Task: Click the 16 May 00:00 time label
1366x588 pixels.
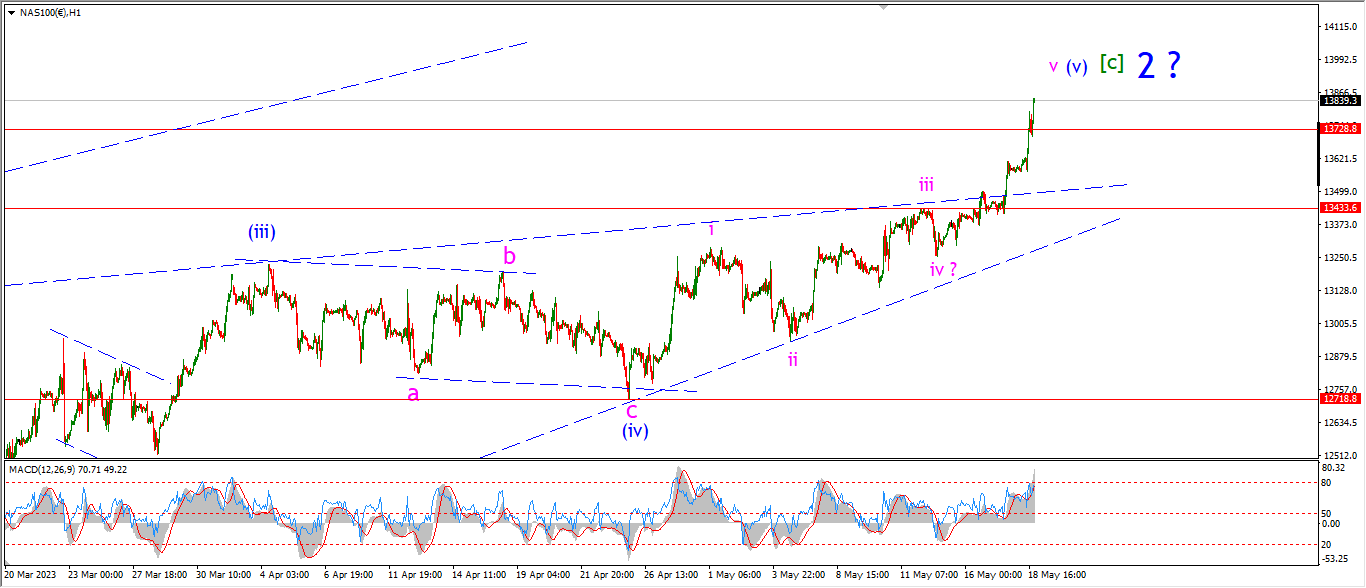Action: point(992,576)
